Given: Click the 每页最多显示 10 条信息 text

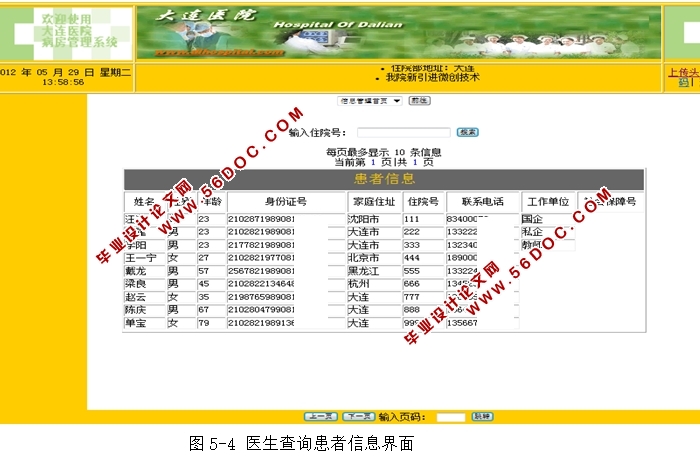Looking at the screenshot, I should point(383,152).
